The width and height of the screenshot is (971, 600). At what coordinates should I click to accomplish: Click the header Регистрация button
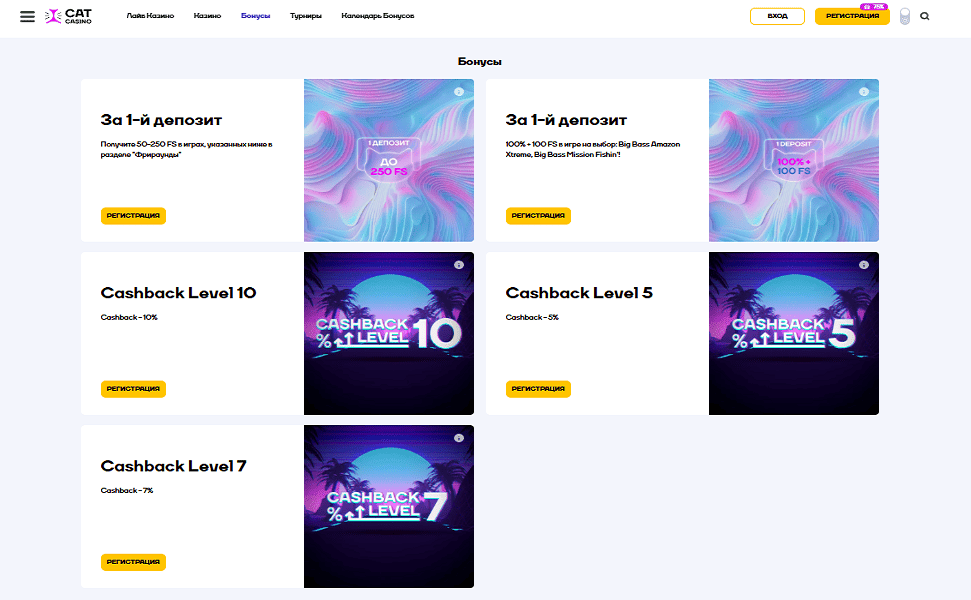852,16
